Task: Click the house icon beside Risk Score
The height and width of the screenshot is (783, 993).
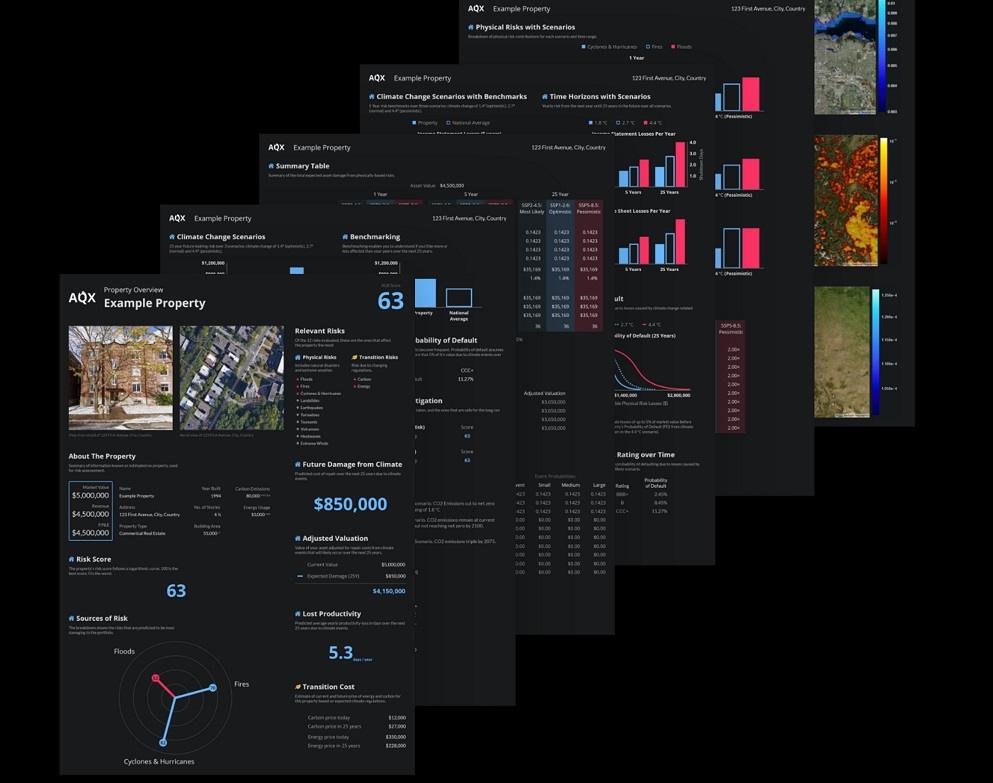Action: tap(72, 559)
